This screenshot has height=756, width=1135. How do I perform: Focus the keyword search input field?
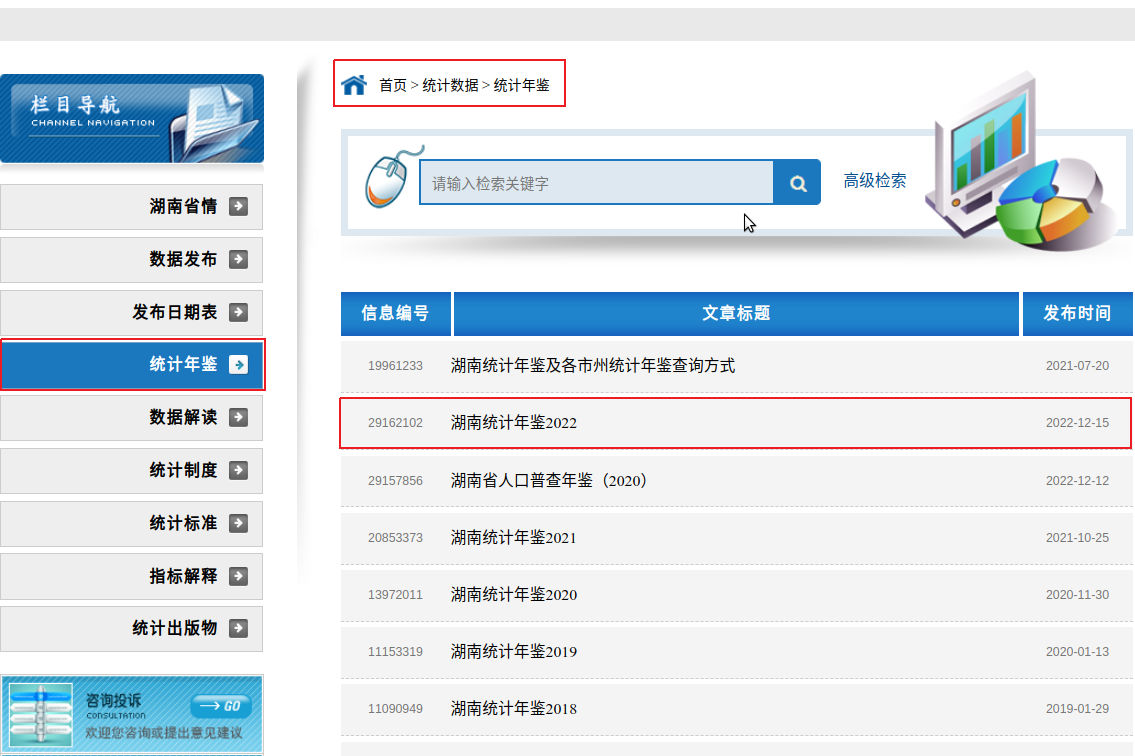pyautogui.click(x=596, y=183)
